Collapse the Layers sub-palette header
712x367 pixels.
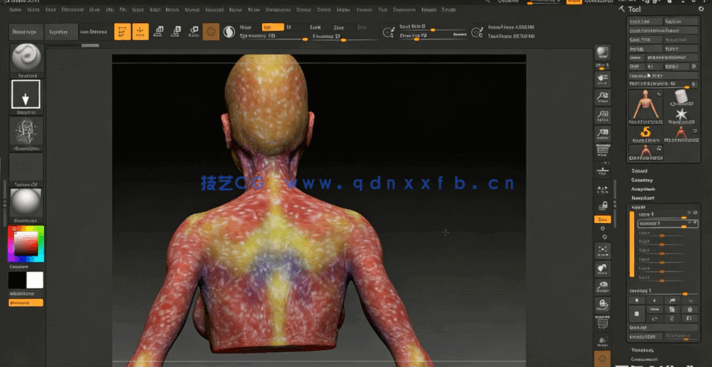(639, 206)
